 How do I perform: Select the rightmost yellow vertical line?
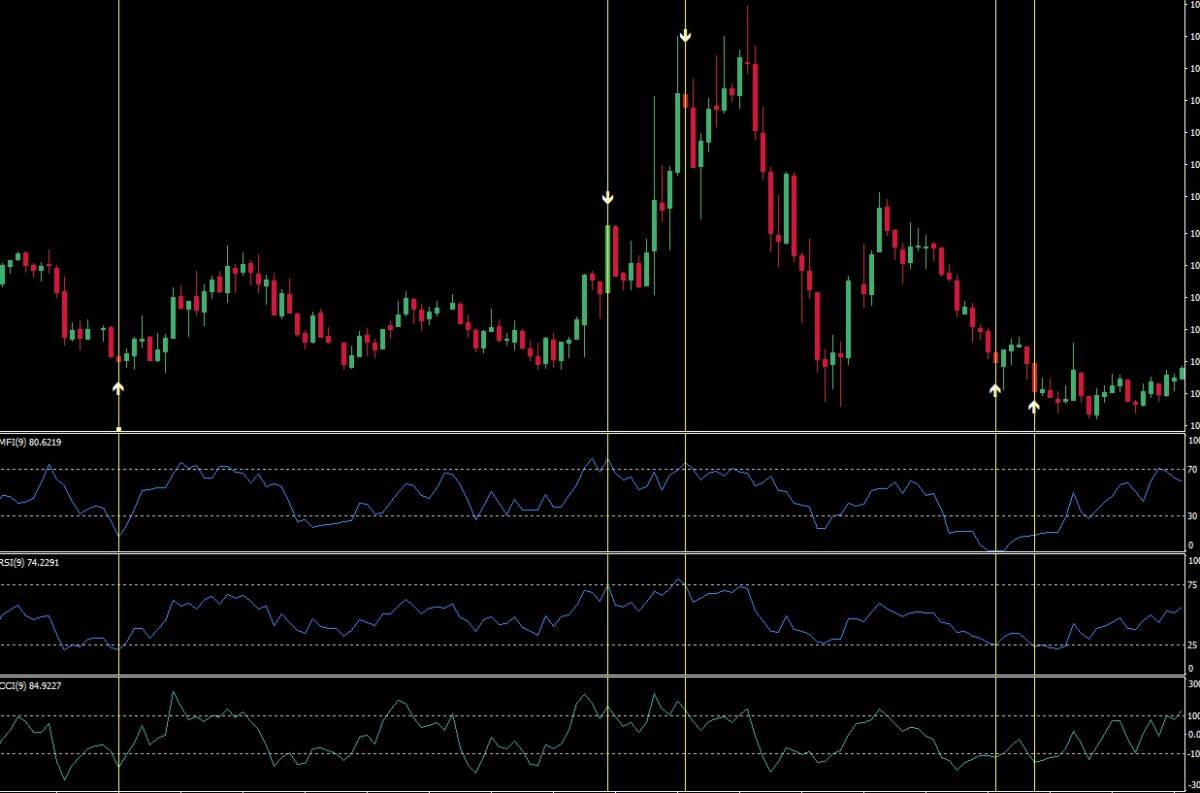[1034, 396]
